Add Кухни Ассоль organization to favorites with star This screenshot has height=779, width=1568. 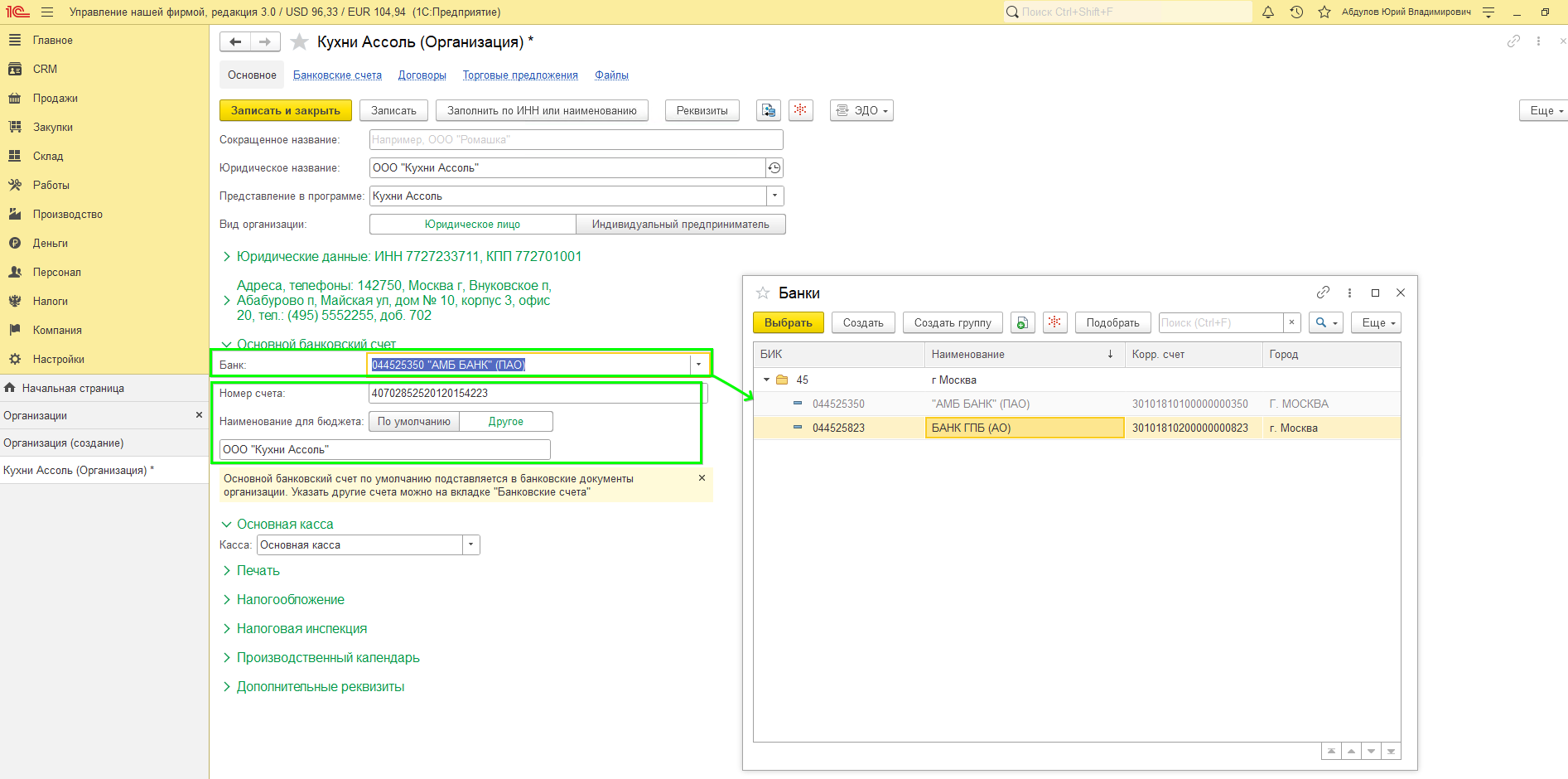[300, 41]
